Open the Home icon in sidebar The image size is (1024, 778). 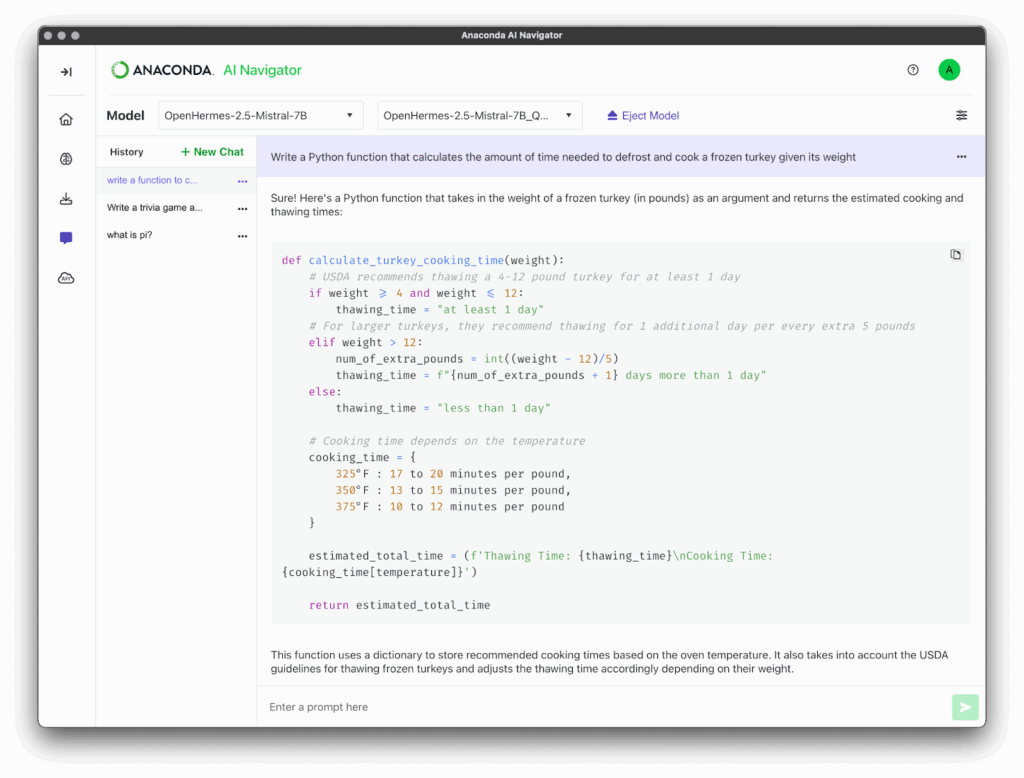pos(66,120)
